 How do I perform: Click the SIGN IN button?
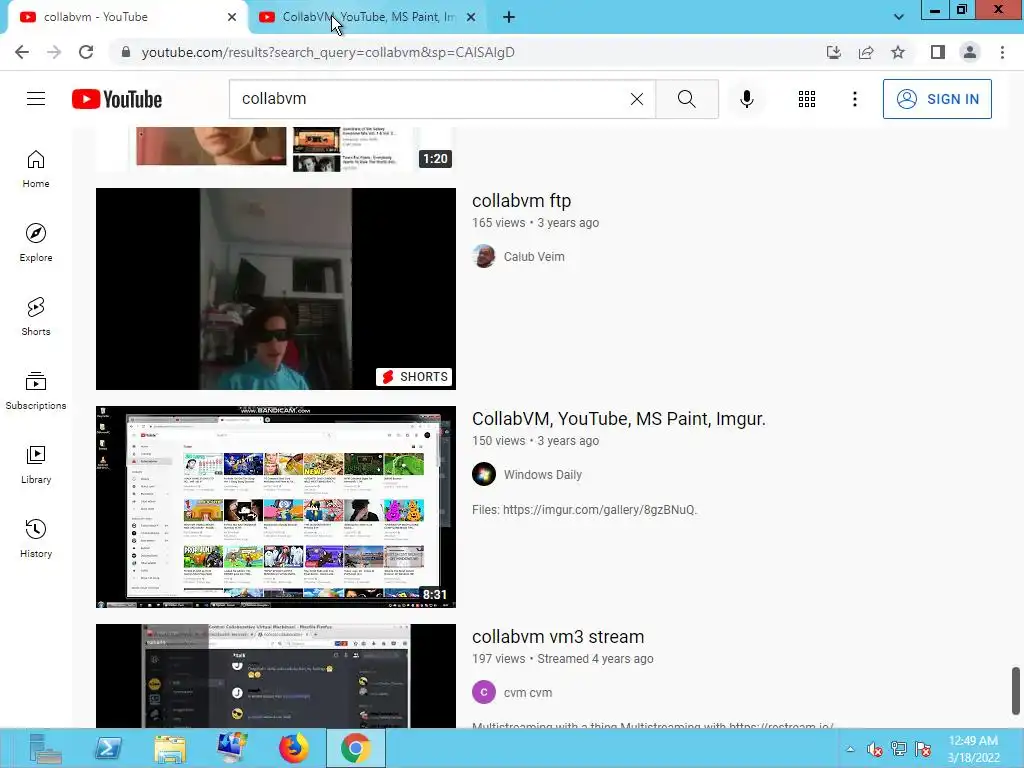937,99
